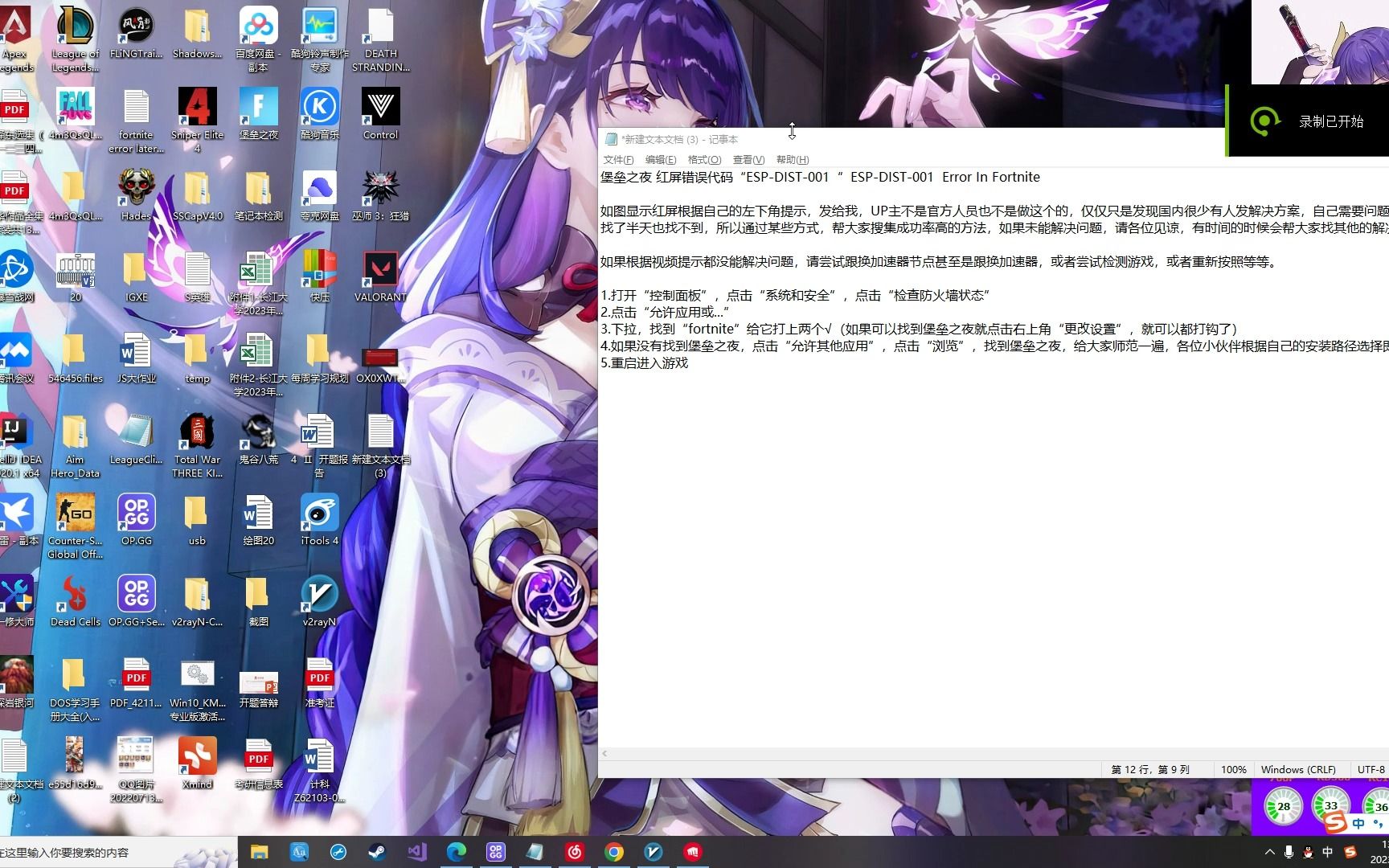The width and height of the screenshot is (1389, 868).
Task: Select the OP.GG desktop icon
Action: 136,520
